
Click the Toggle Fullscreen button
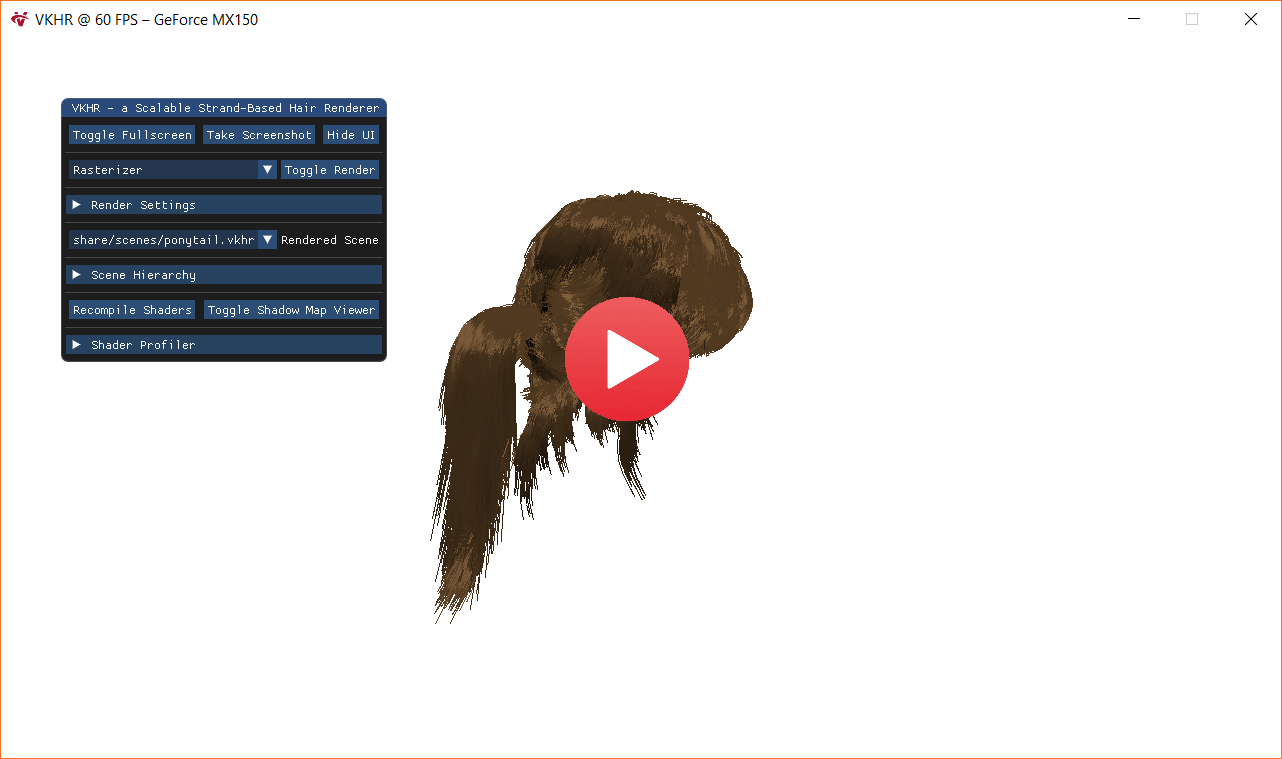pyautogui.click(x=132, y=135)
